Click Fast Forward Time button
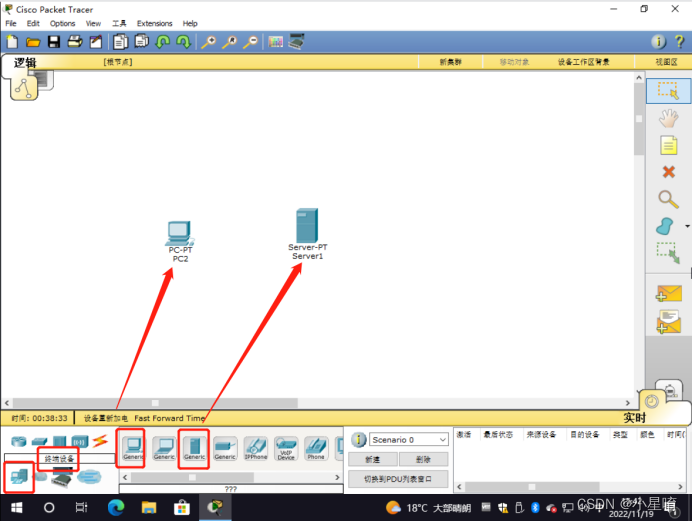Image resolution: width=693 pixels, height=521 pixels. pyautogui.click(x=169, y=418)
